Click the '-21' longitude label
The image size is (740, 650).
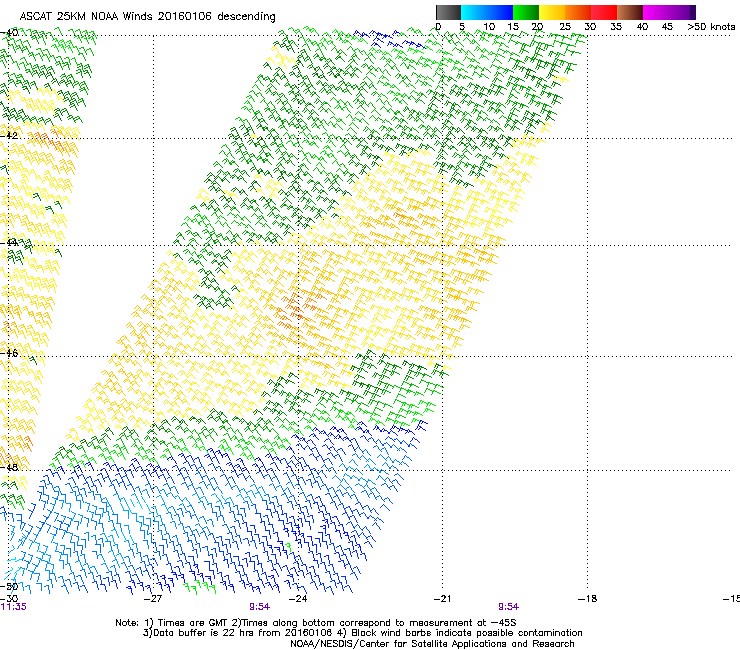click(442, 598)
